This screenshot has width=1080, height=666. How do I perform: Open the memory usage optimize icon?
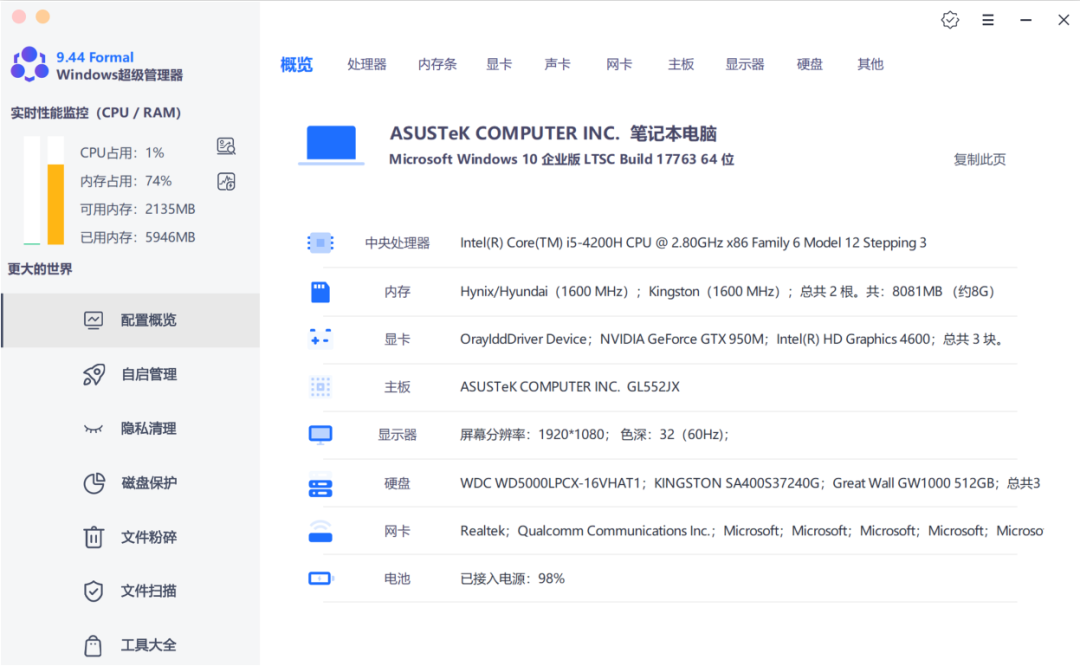(x=226, y=181)
